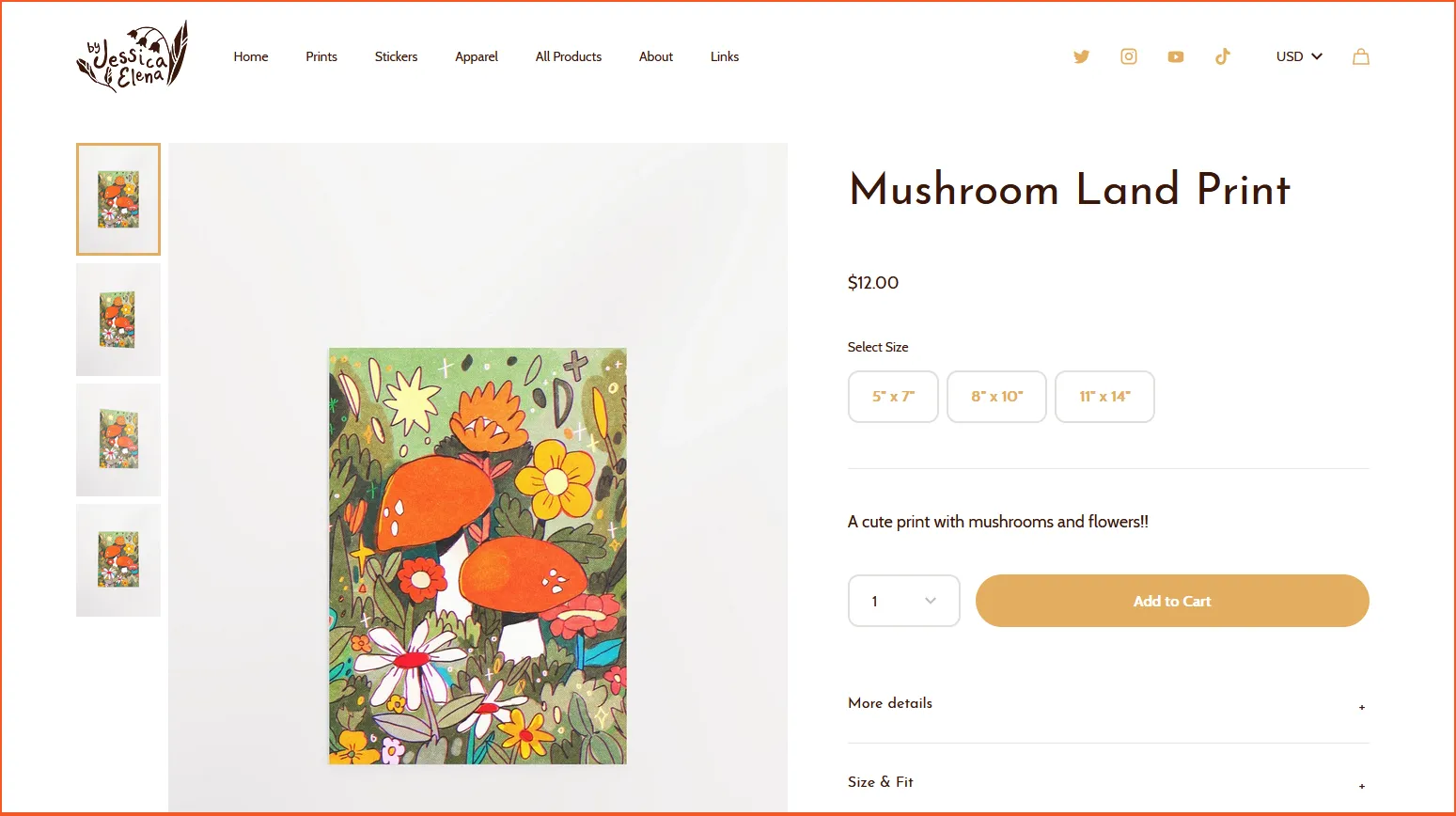
Task: Add the print to cart
Action: pos(1172,601)
